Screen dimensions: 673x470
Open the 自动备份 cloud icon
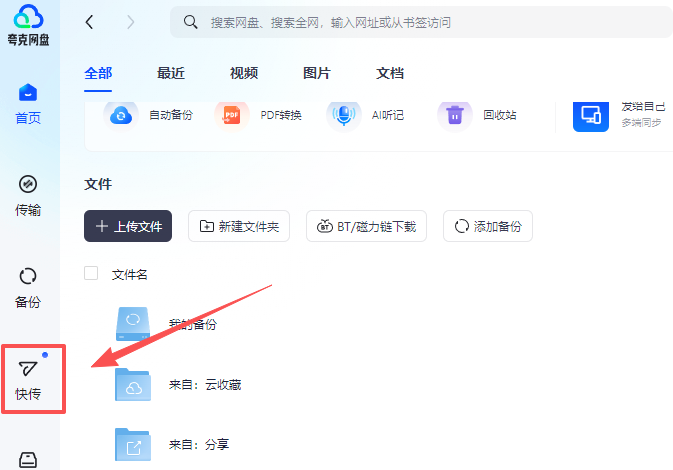pyautogui.click(x=121, y=115)
